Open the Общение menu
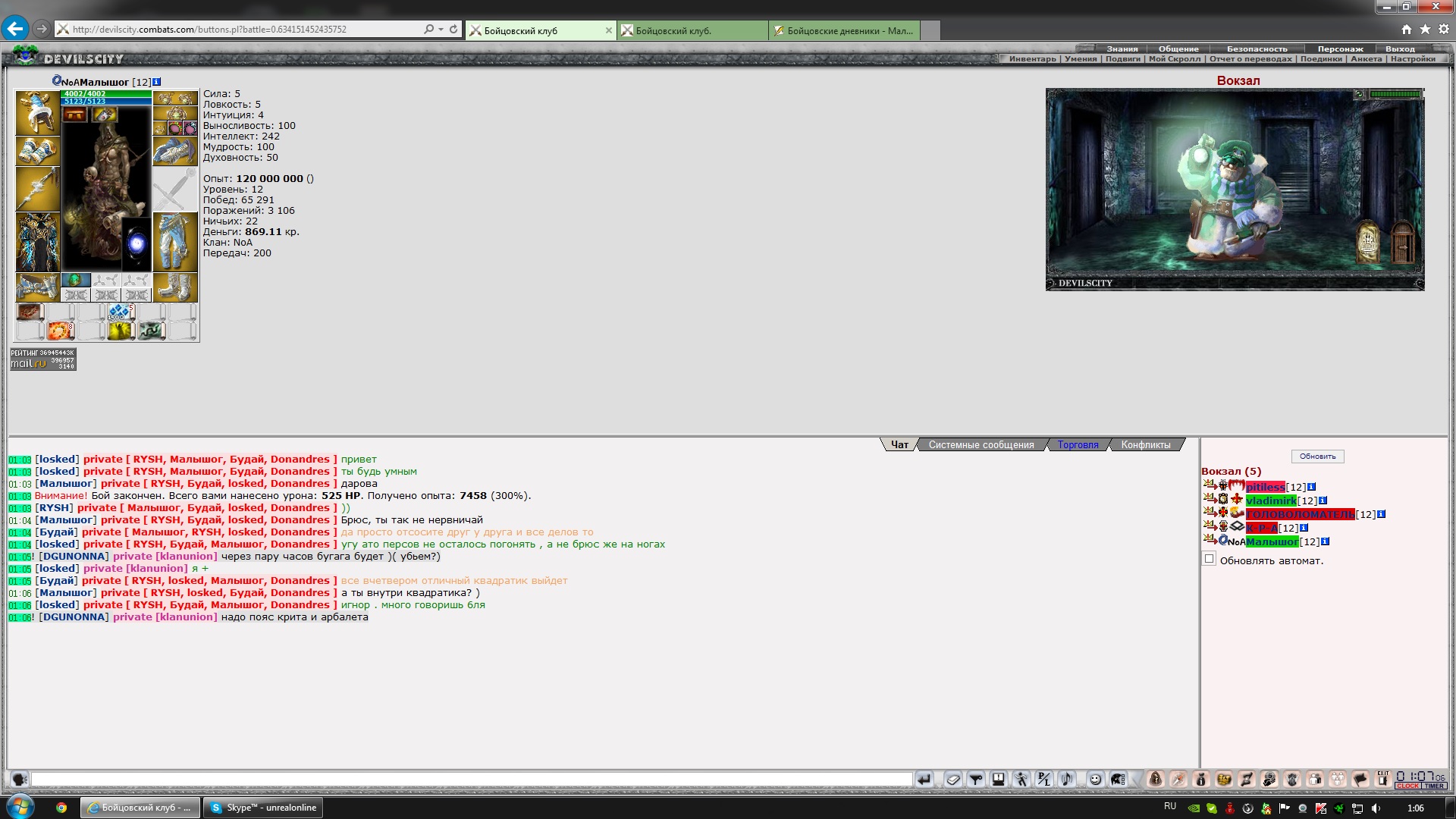 tap(1178, 49)
